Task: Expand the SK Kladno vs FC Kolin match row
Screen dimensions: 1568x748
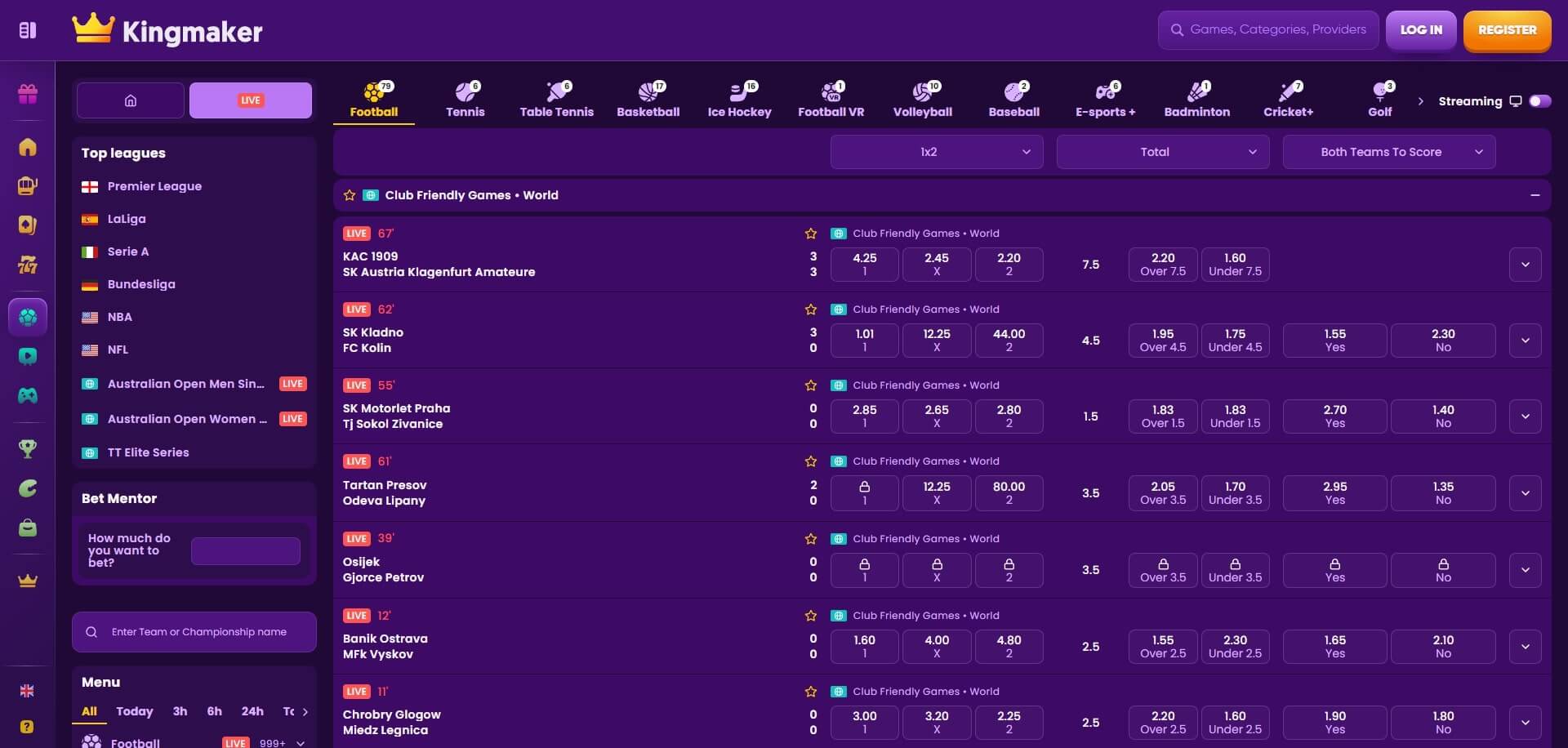Action: (1525, 341)
